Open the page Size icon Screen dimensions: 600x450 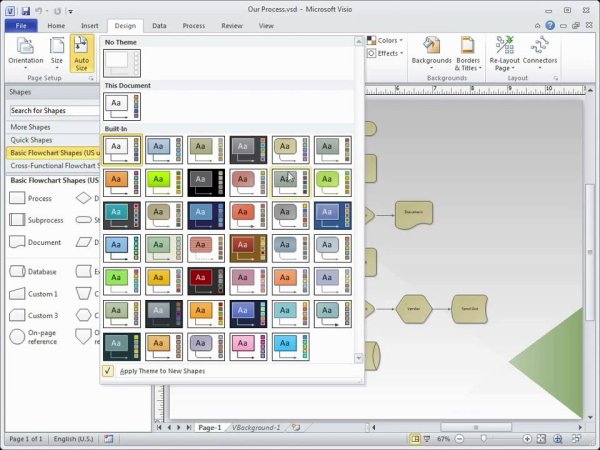(x=57, y=53)
